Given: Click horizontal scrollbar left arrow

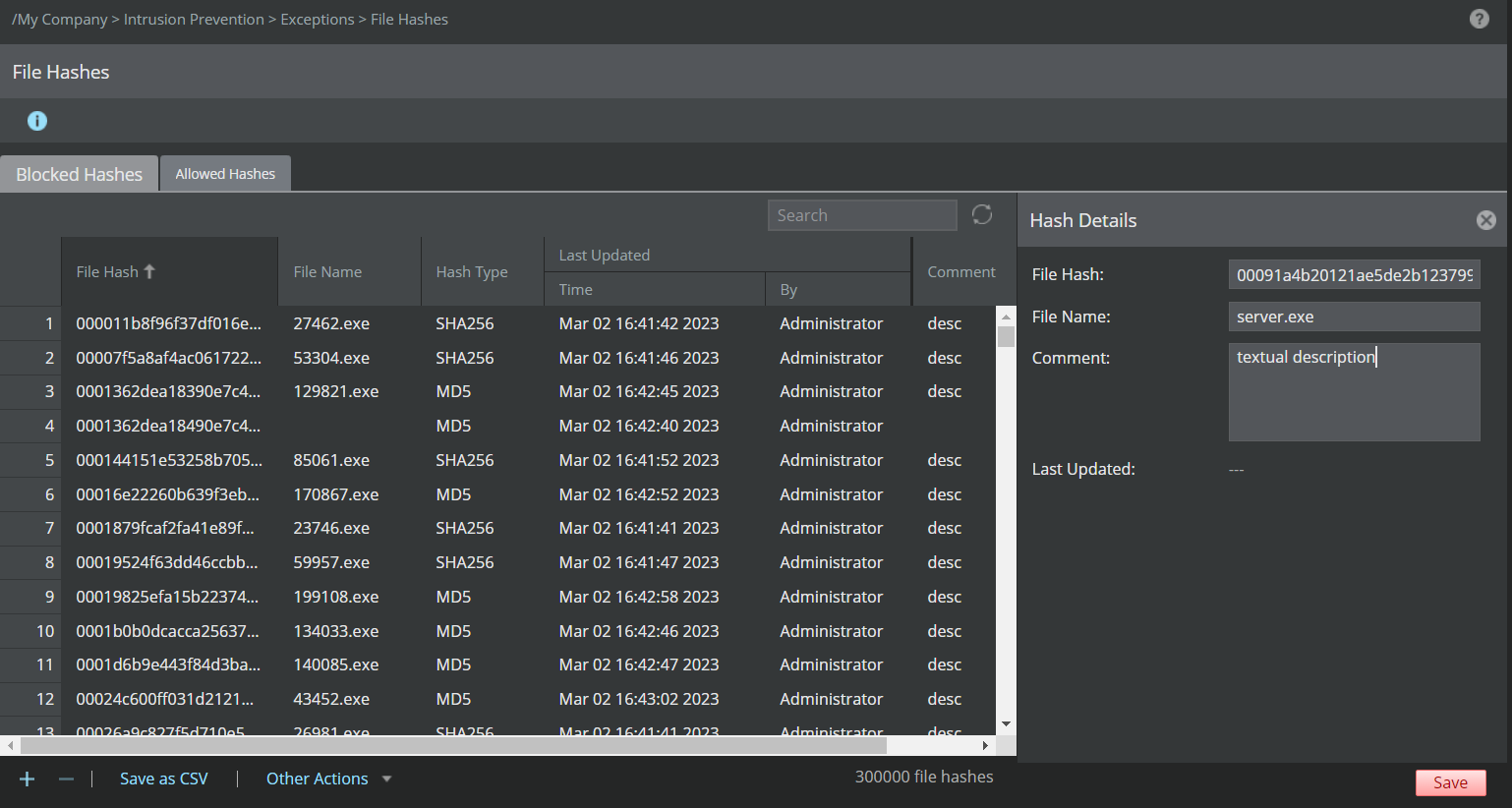Looking at the screenshot, I should point(10,745).
